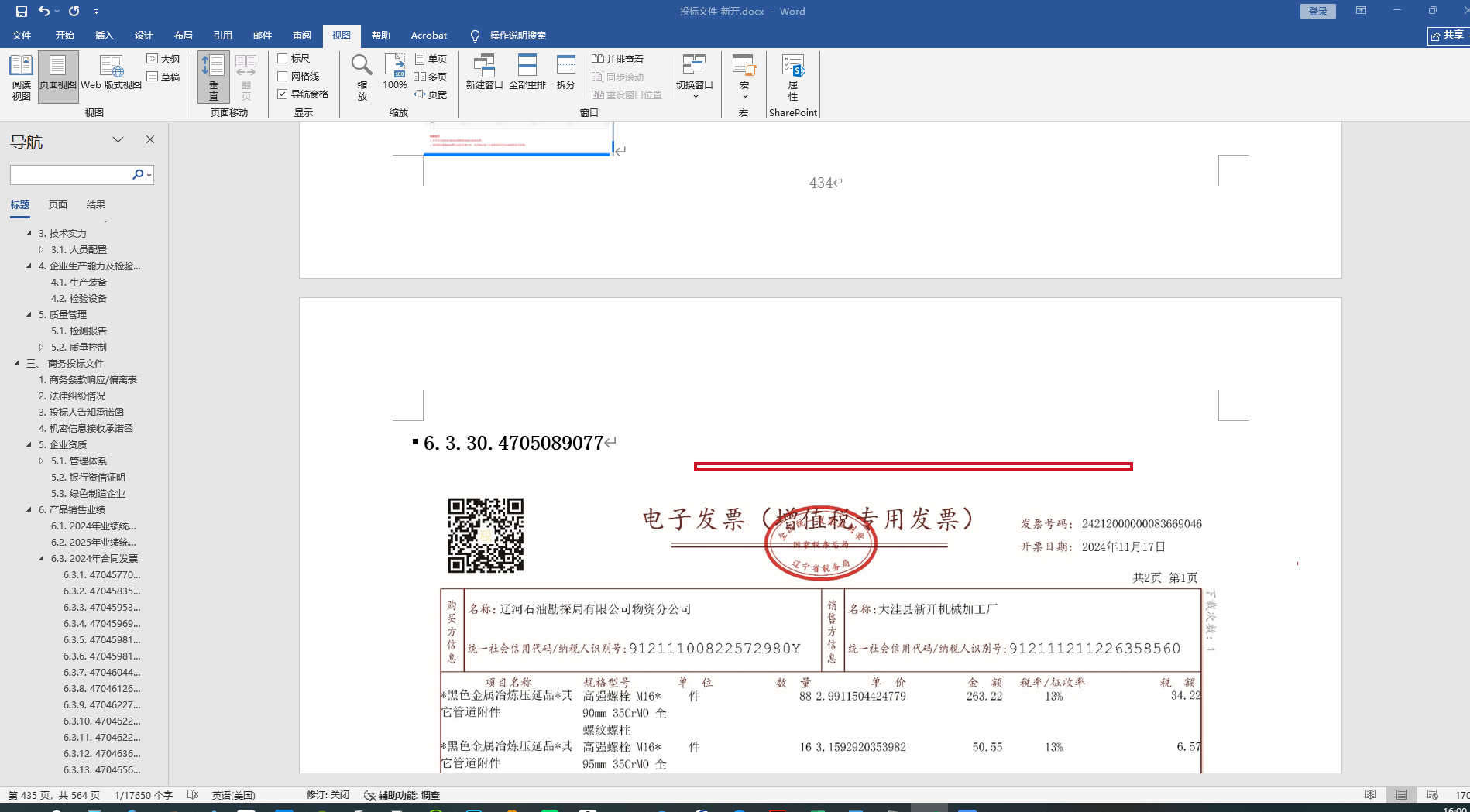Open the File tab (文件)
Screen dimensions: 1470x812
tap(22, 36)
